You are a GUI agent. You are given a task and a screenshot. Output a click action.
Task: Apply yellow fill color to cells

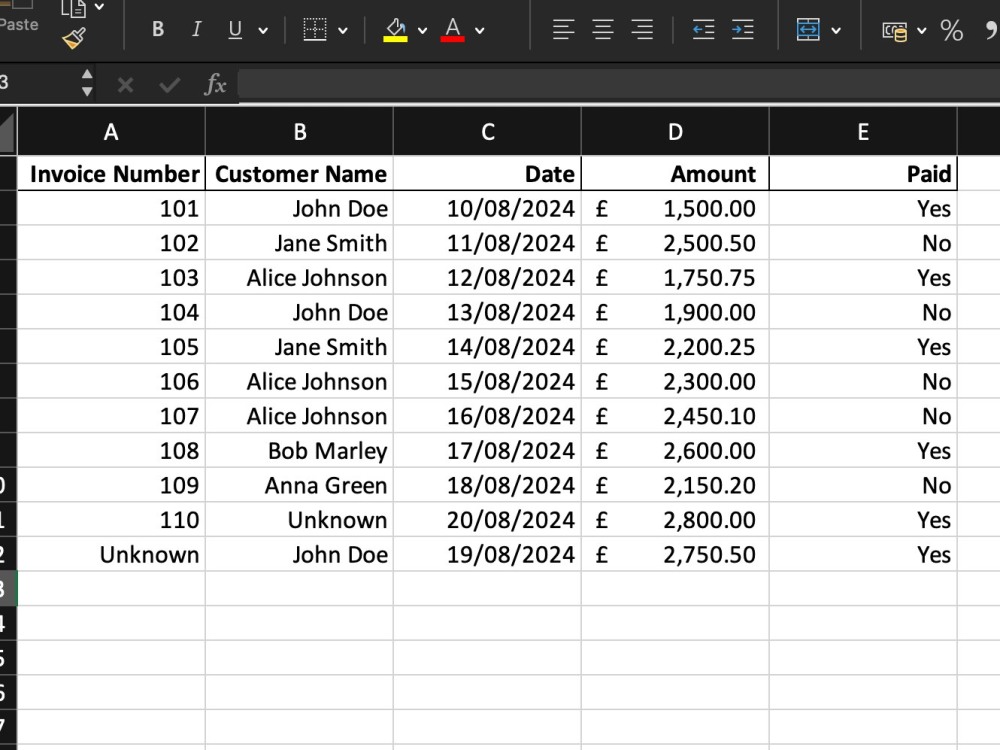click(x=394, y=29)
